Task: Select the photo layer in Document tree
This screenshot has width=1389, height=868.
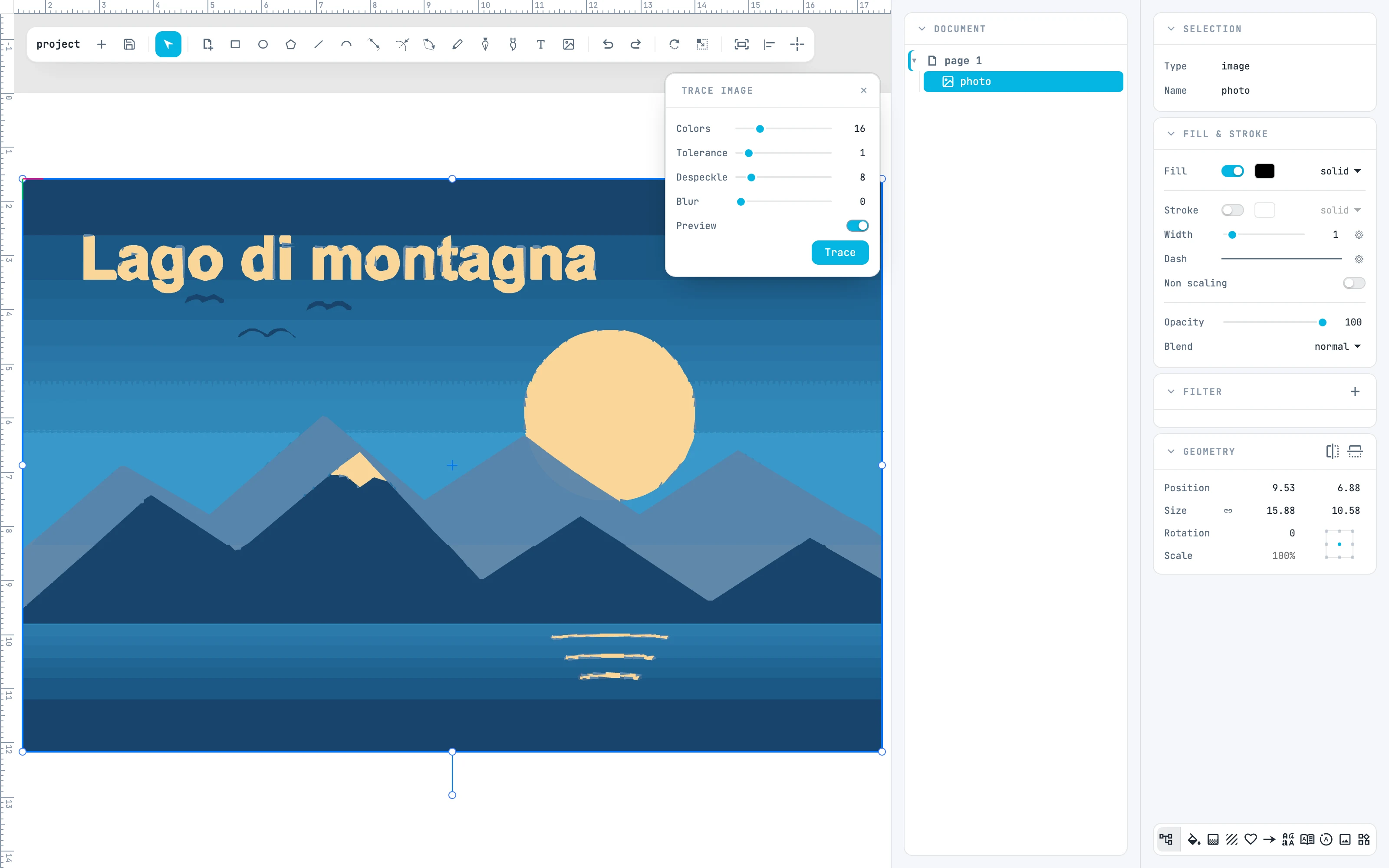Action: 1024,82
